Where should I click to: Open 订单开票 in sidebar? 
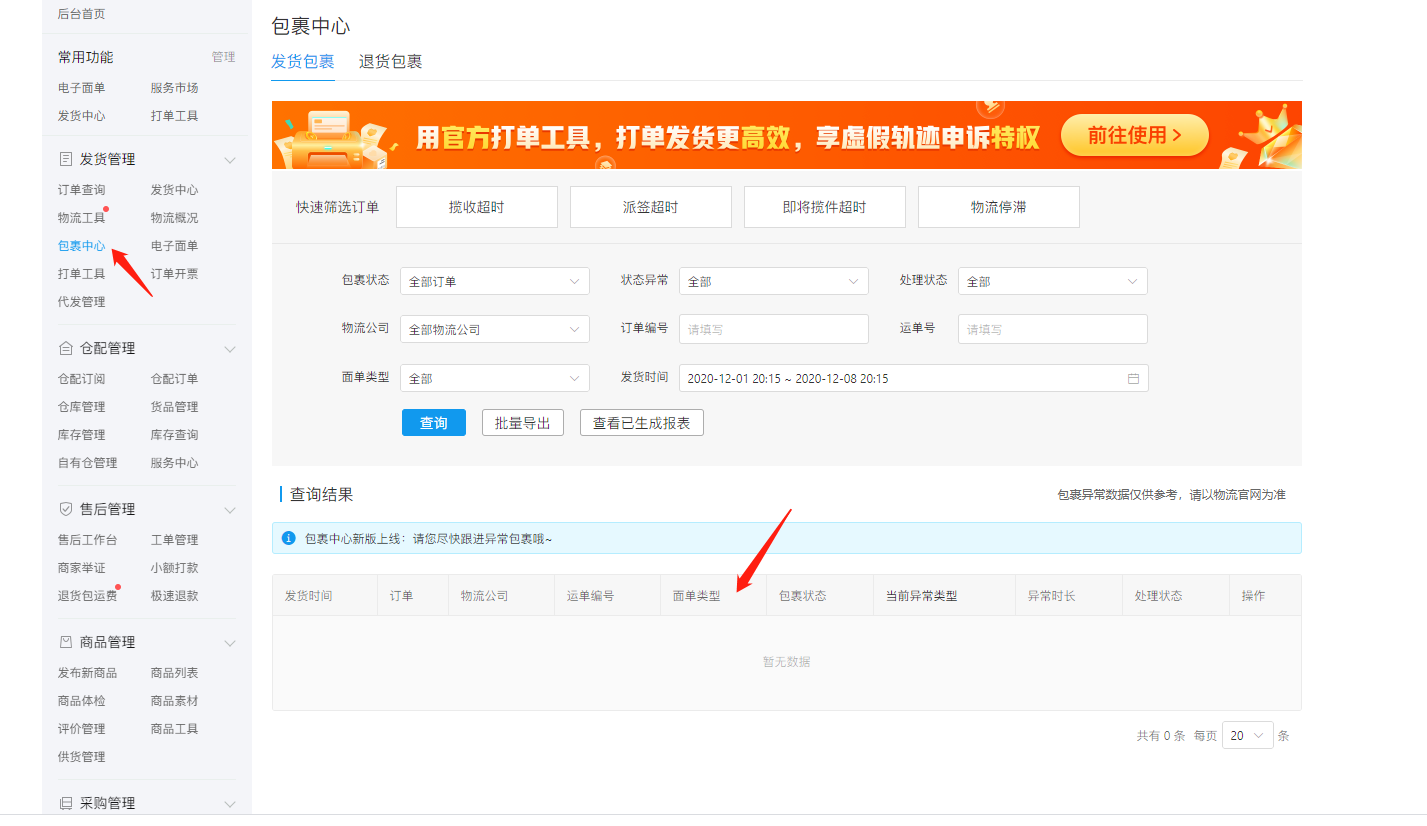click(175, 274)
